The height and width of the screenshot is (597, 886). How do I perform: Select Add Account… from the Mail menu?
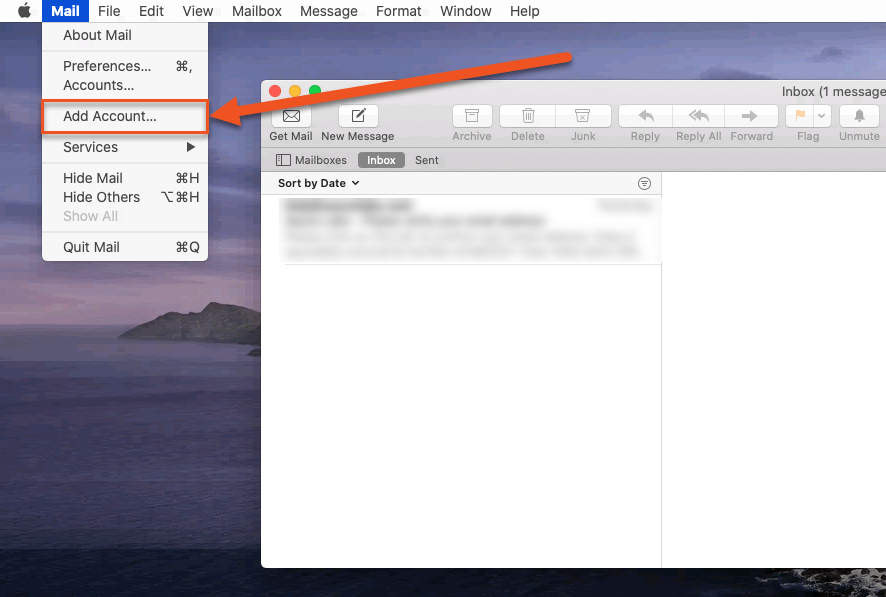pyautogui.click(x=110, y=116)
